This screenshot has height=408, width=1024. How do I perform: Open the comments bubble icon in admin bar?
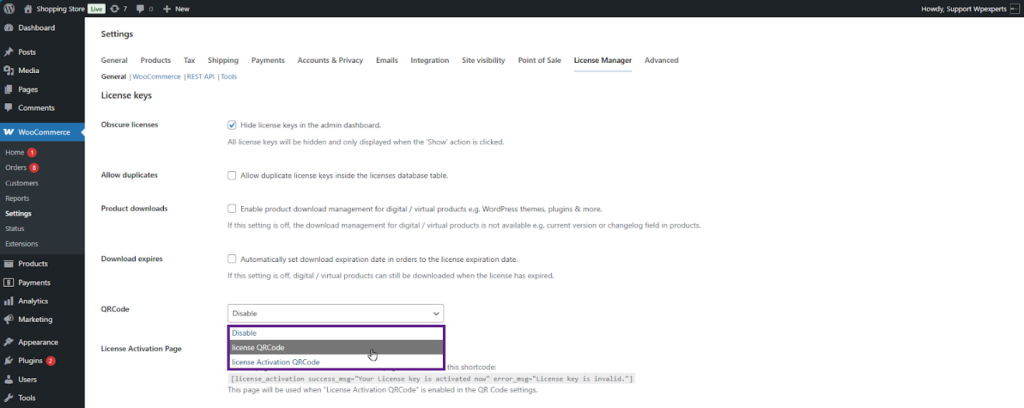(140, 9)
